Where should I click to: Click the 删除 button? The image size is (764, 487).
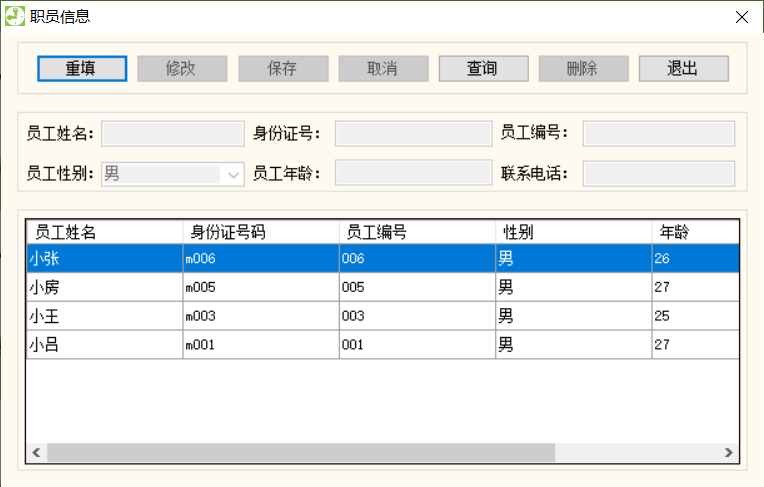click(x=583, y=68)
